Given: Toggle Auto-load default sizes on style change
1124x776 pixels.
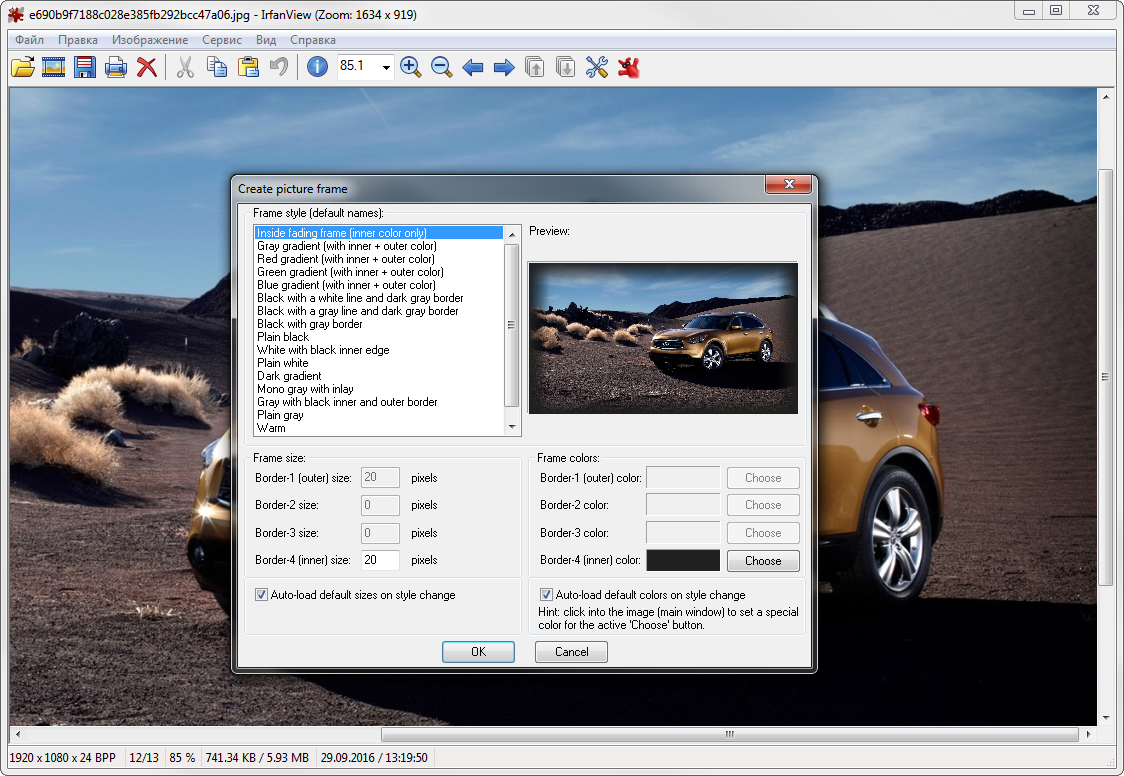Looking at the screenshot, I should pyautogui.click(x=263, y=595).
